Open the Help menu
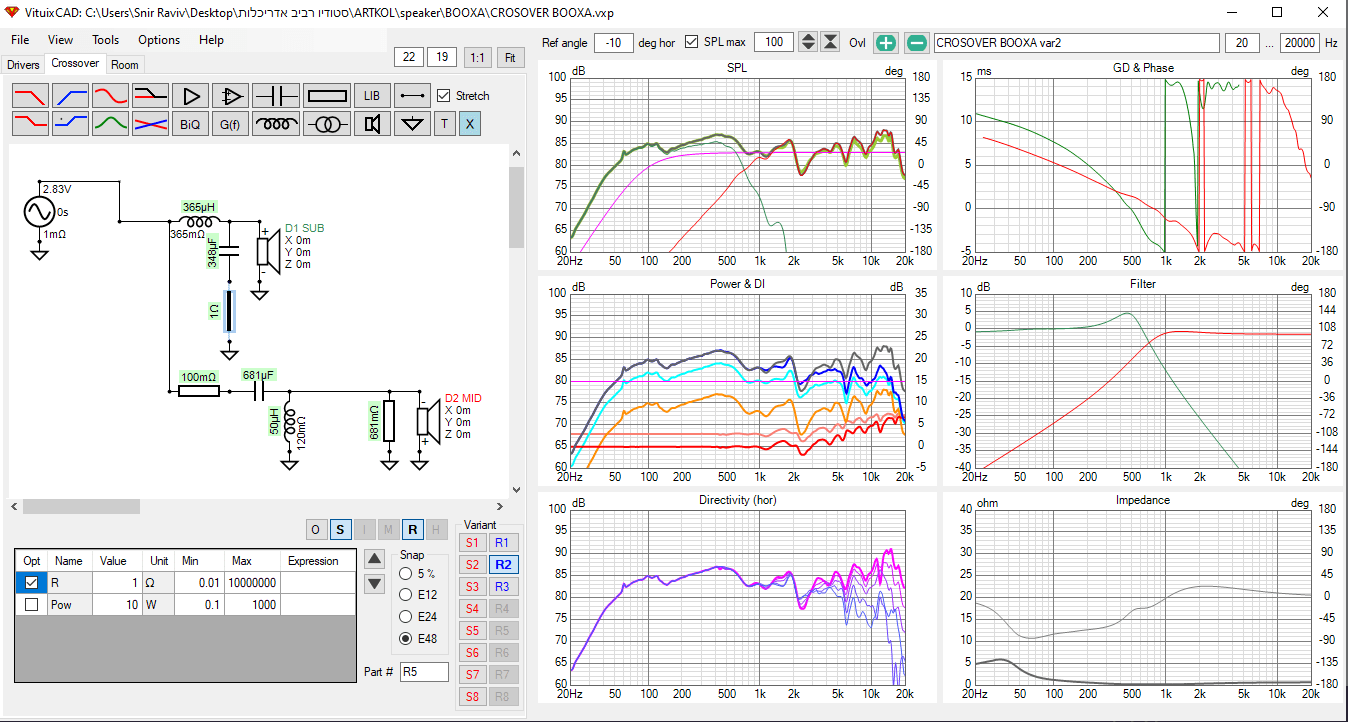The image size is (1348, 722). tap(211, 40)
